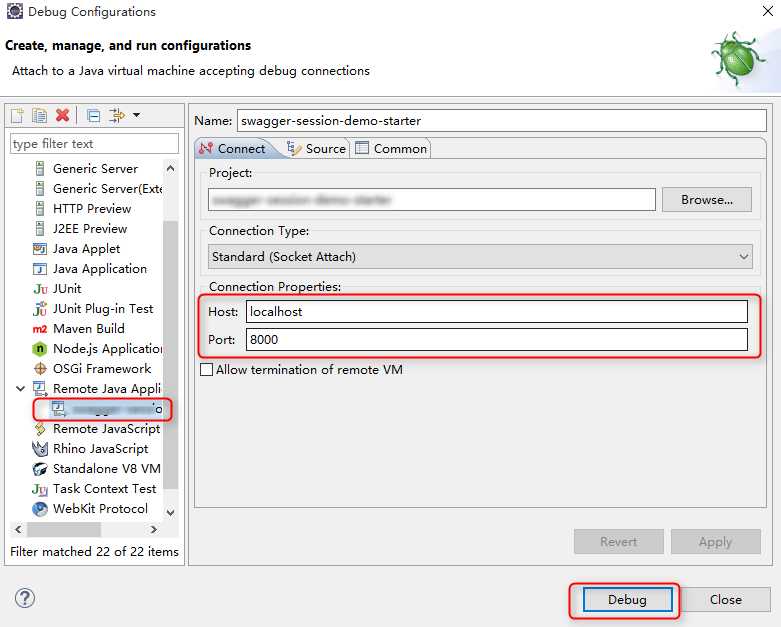Click horizontal scroll right arrow
Screen dimensions: 781x627
[x=153, y=529]
